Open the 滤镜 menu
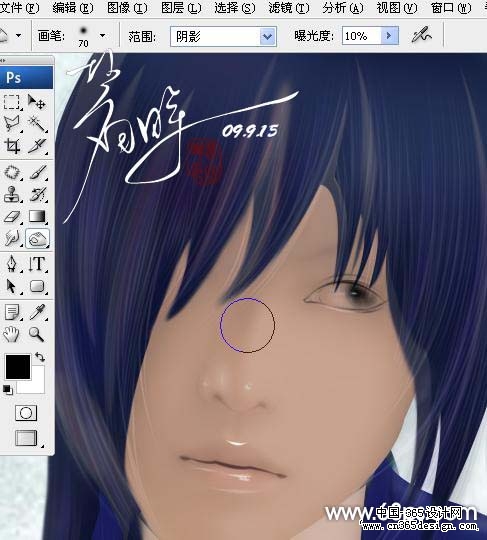Image resolution: width=487 pixels, height=540 pixels. 289,8
